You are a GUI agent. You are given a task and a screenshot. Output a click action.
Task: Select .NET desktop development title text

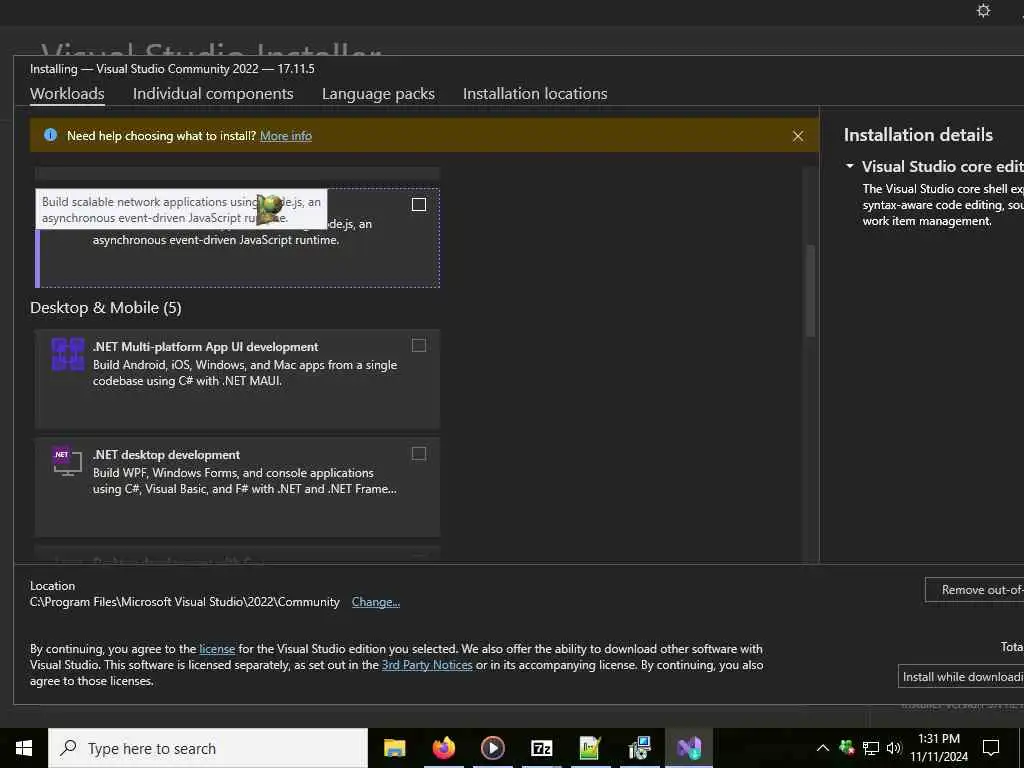pyautogui.click(x=166, y=455)
